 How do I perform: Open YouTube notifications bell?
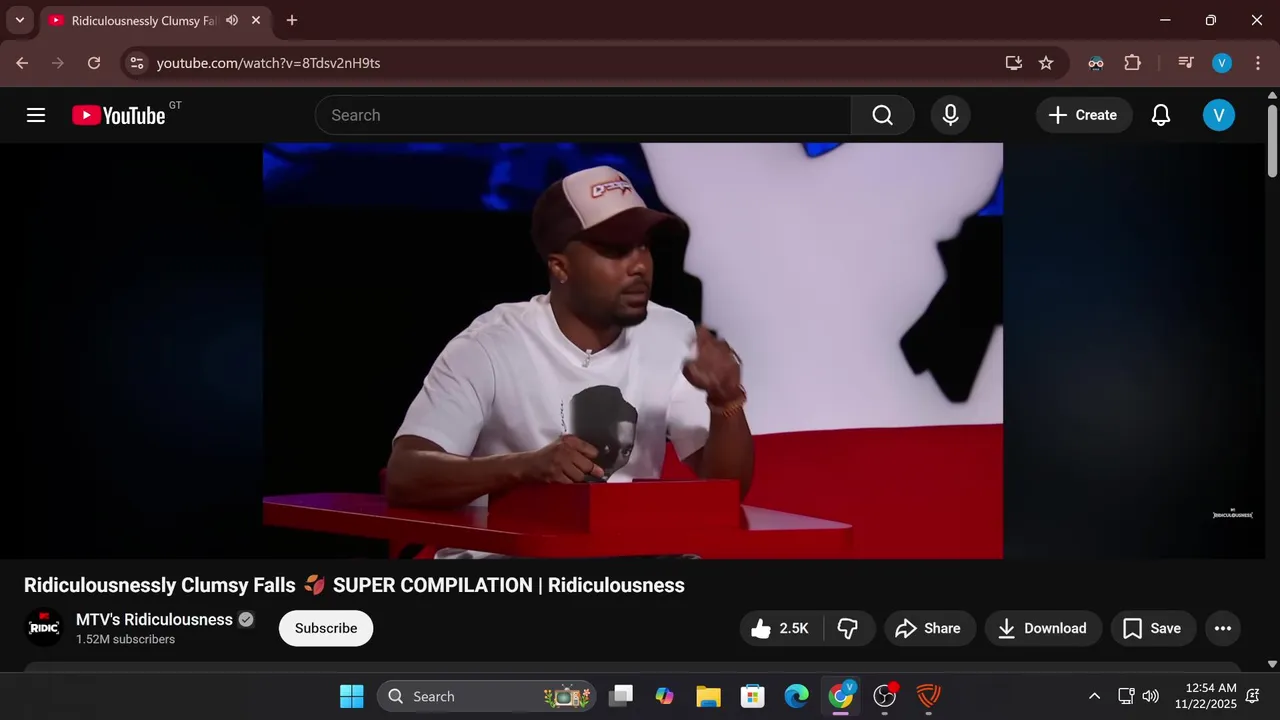1161,115
